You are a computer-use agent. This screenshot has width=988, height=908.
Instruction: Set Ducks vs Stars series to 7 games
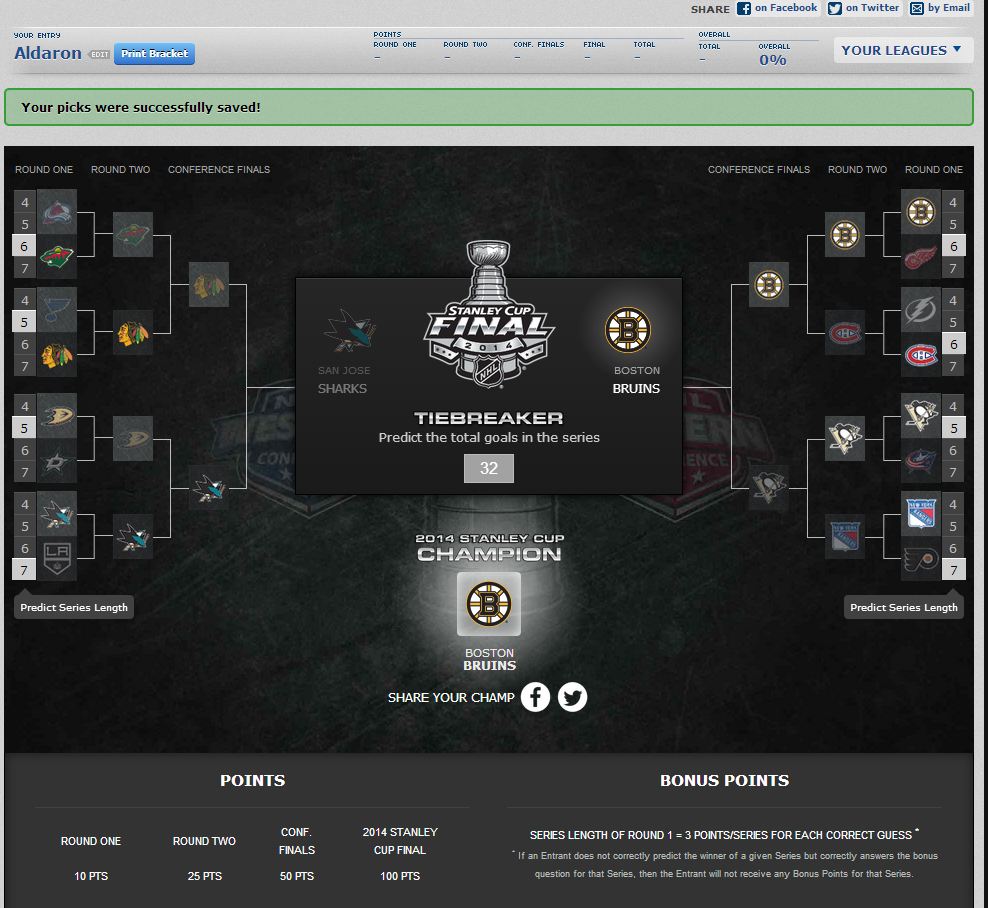point(25,472)
